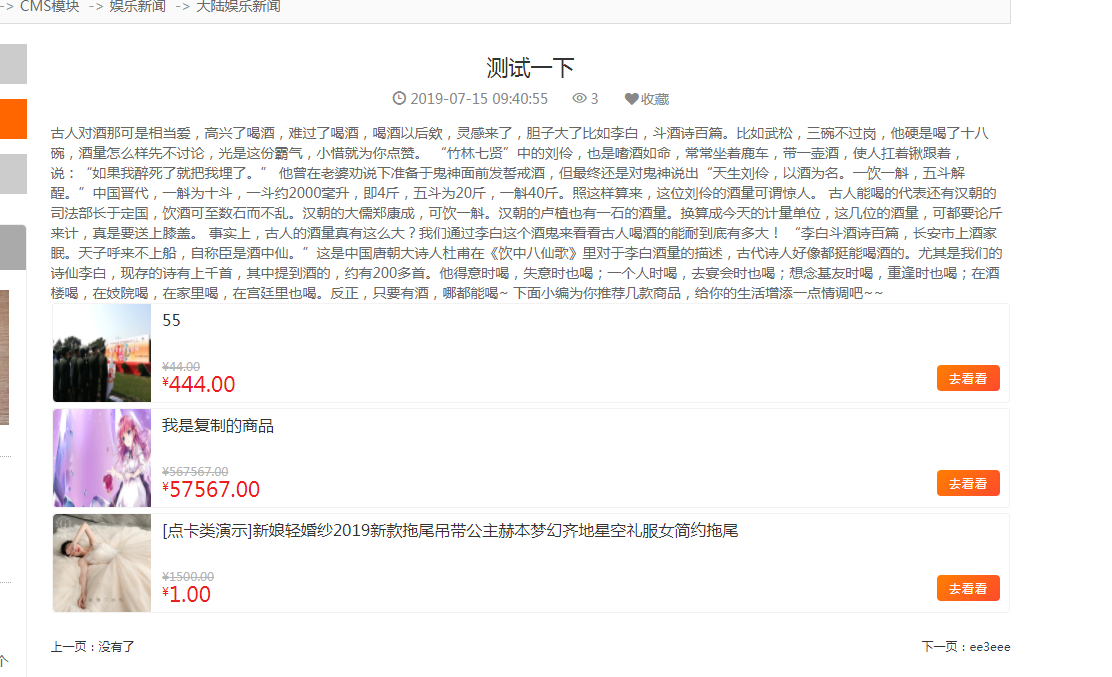
Task: Click the article title 测试一下
Action: tap(530, 68)
